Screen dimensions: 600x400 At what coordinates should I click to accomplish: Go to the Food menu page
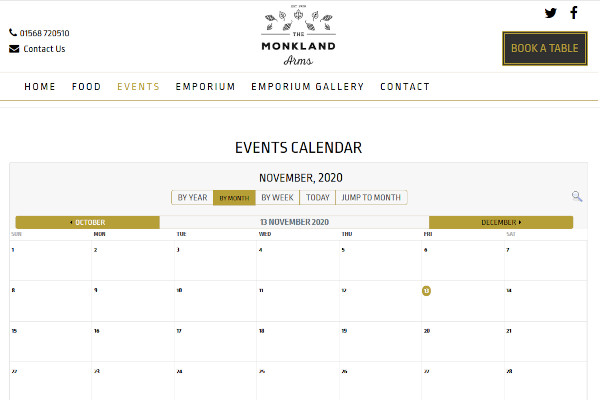pos(87,87)
